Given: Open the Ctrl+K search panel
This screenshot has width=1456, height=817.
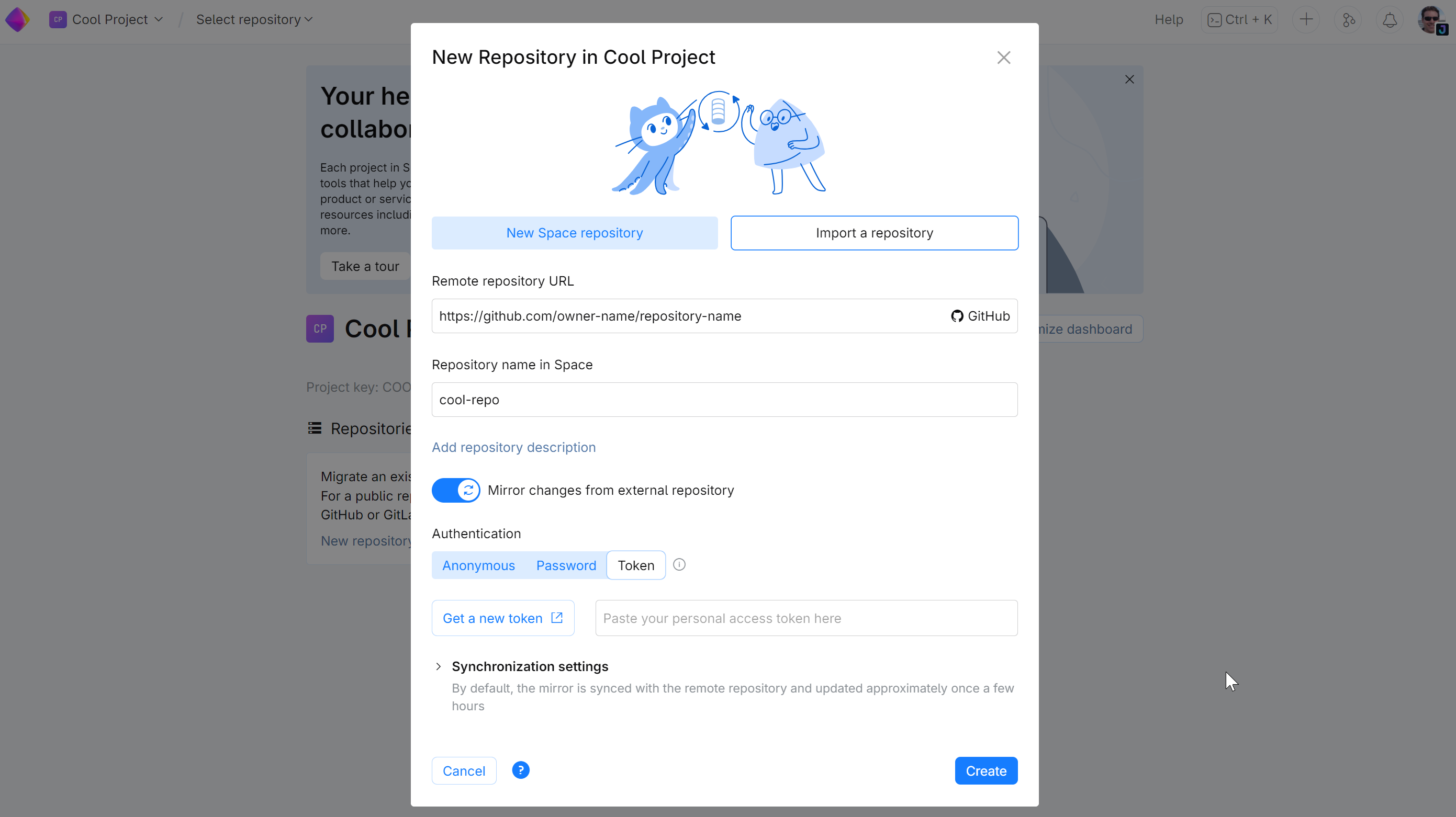Looking at the screenshot, I should click(x=1239, y=19).
